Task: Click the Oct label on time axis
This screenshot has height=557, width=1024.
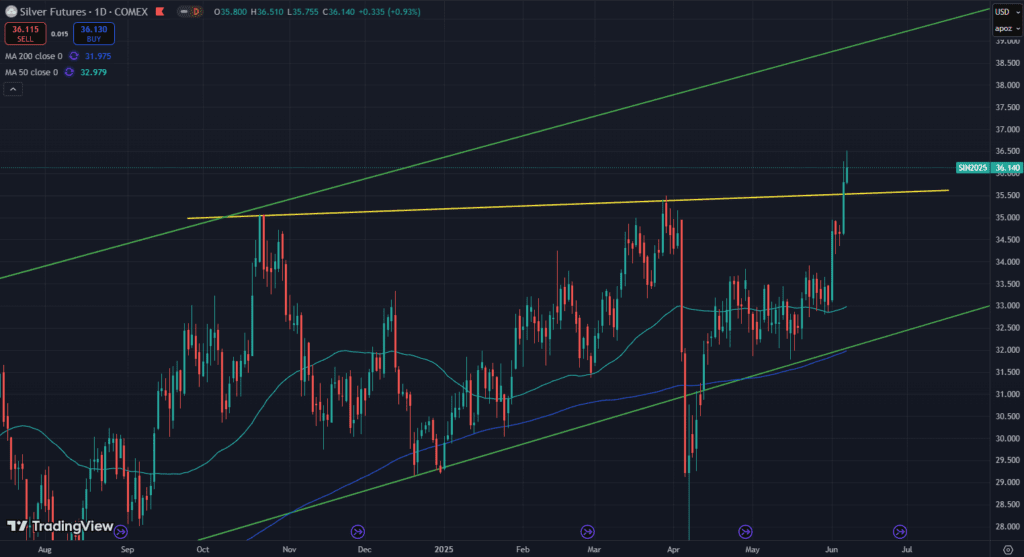Action: pyautogui.click(x=202, y=550)
